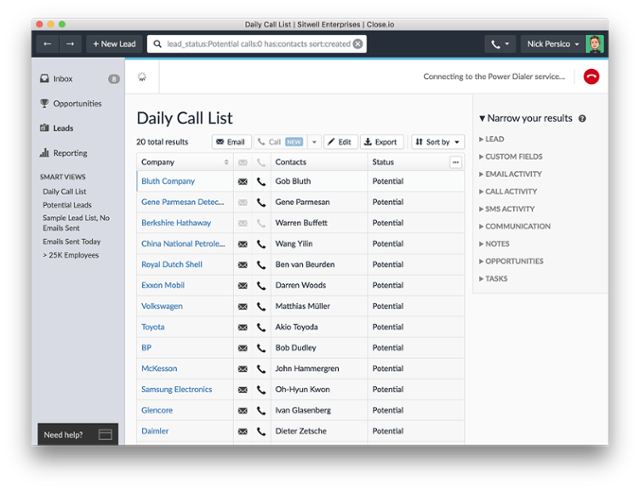This screenshot has width=640, height=490.
Task: Click the Call NEW button
Action: 280,142
